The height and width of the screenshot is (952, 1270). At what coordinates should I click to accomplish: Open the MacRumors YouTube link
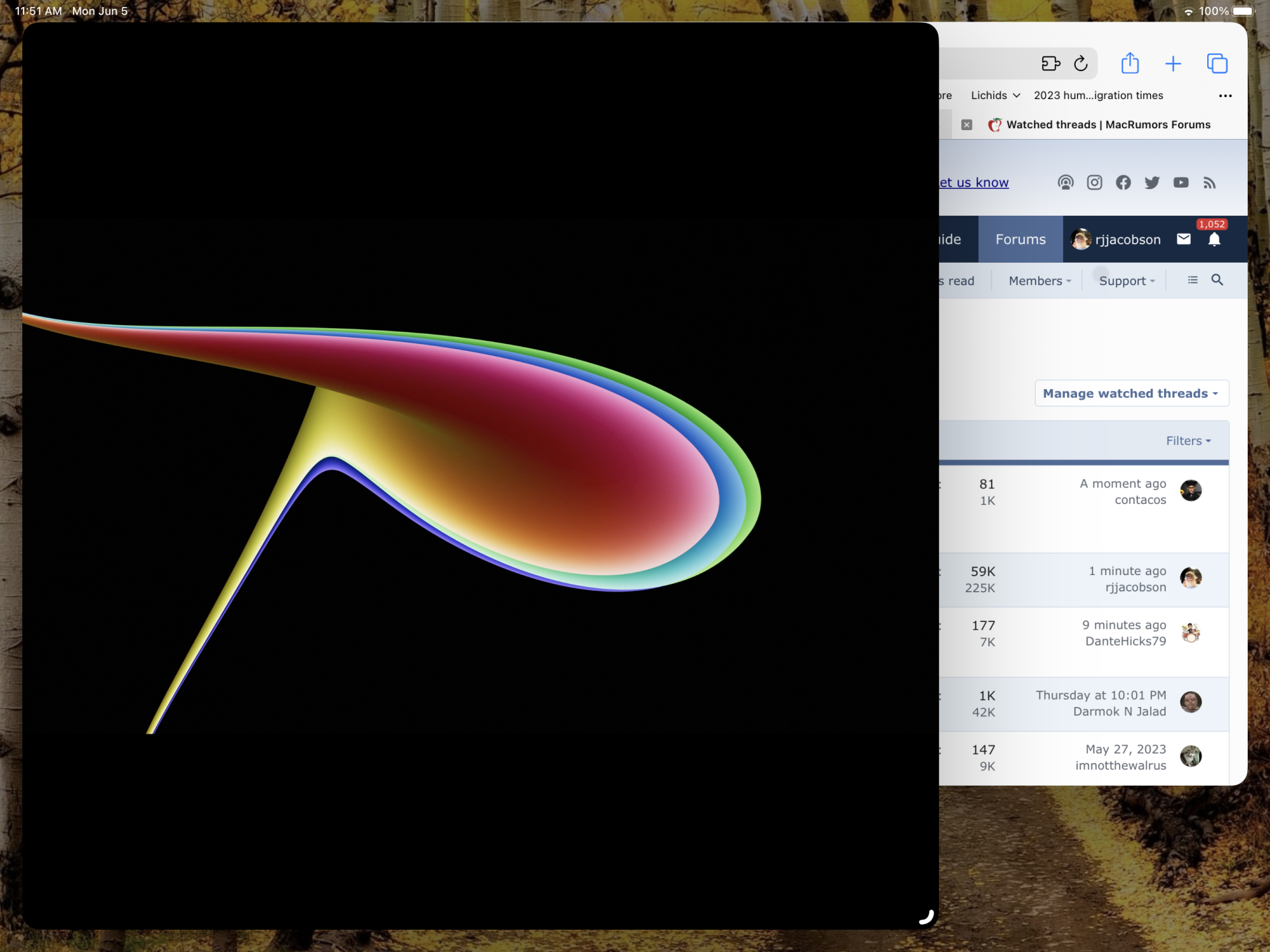pos(1180,183)
